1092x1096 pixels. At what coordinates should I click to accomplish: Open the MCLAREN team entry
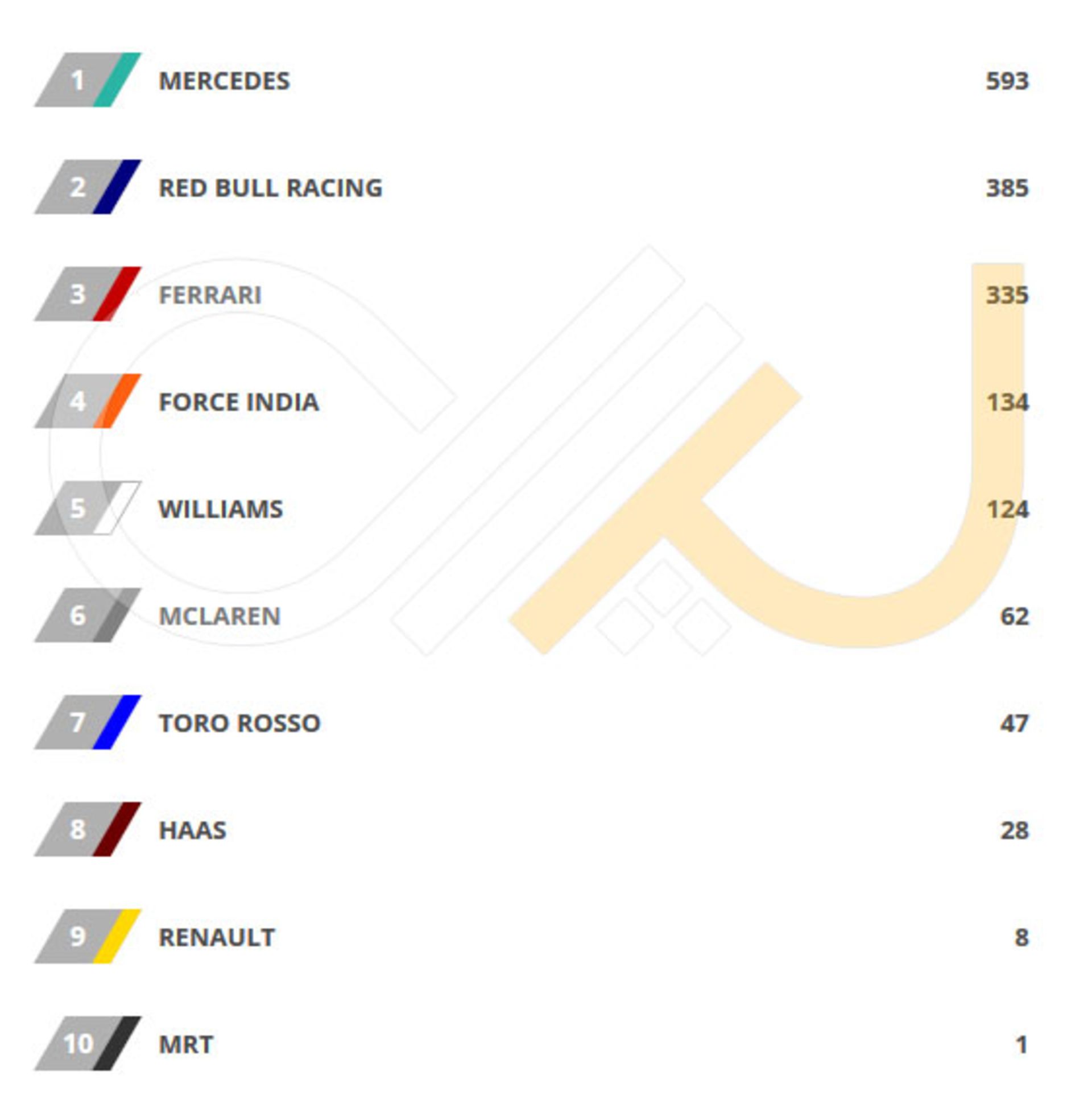(219, 616)
